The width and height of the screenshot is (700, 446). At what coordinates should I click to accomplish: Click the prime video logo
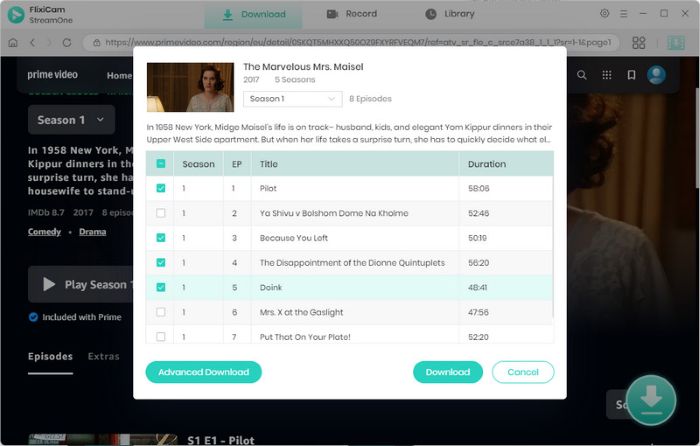click(x=52, y=75)
